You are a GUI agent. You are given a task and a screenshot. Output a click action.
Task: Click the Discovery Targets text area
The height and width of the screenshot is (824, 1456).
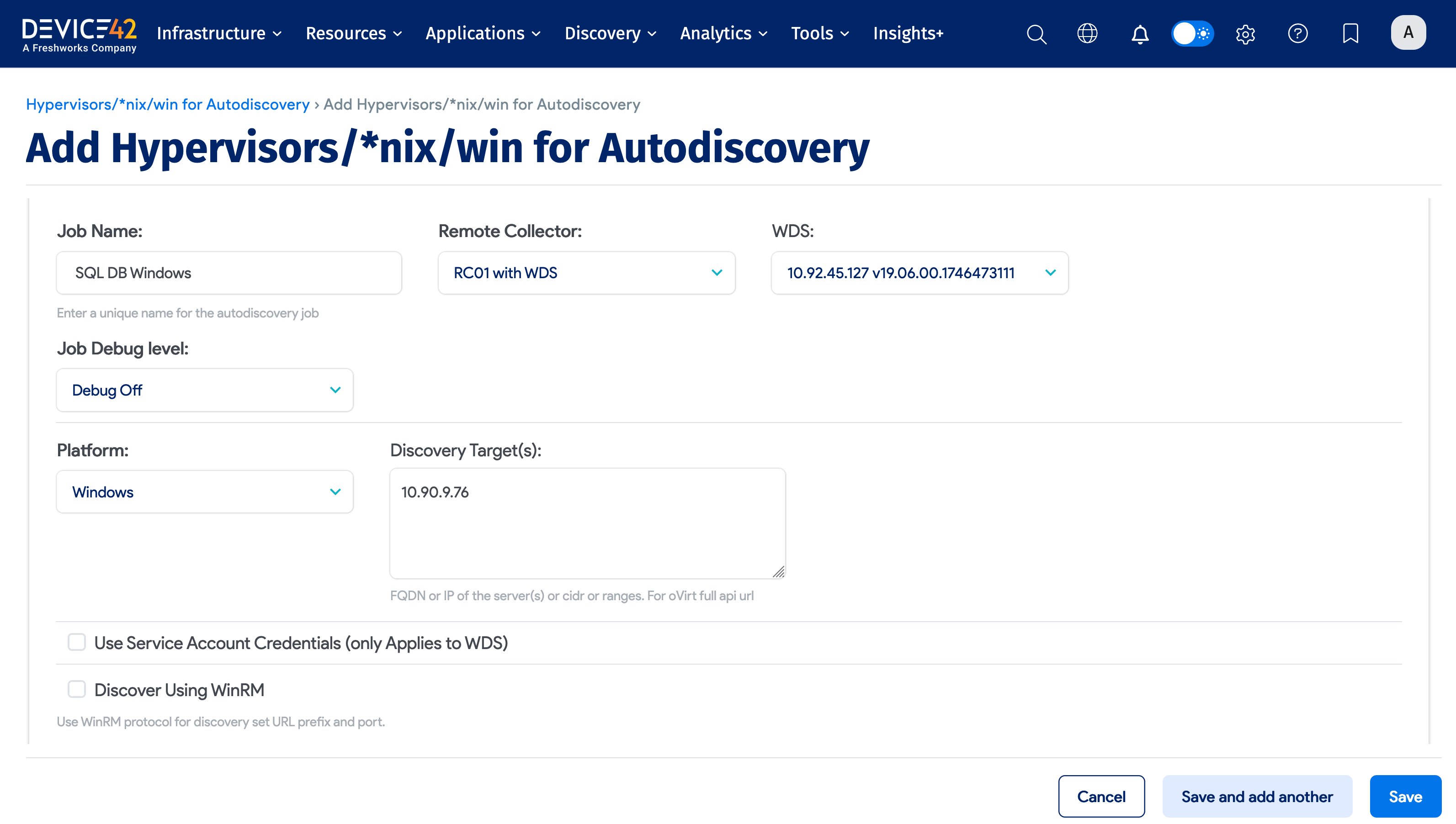[x=586, y=521]
